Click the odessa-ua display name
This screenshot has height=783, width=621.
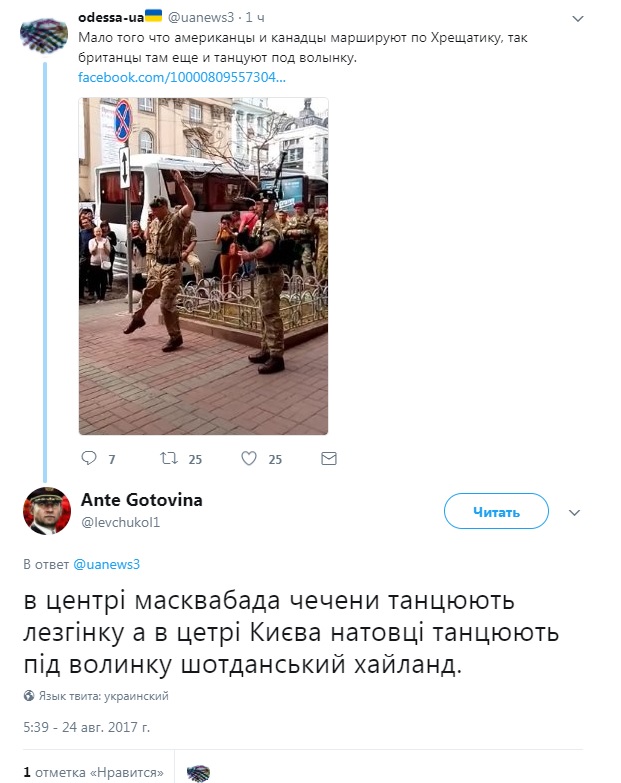(x=111, y=17)
